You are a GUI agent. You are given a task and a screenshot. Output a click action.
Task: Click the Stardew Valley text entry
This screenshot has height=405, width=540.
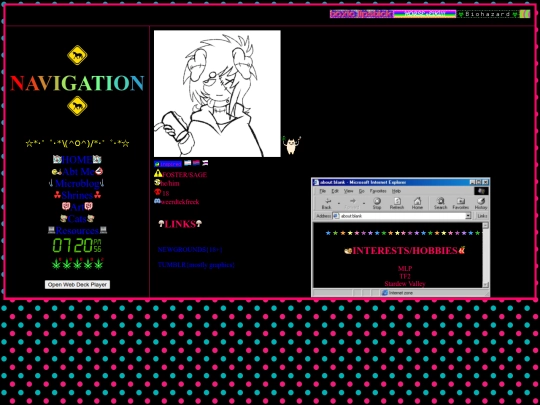click(405, 284)
